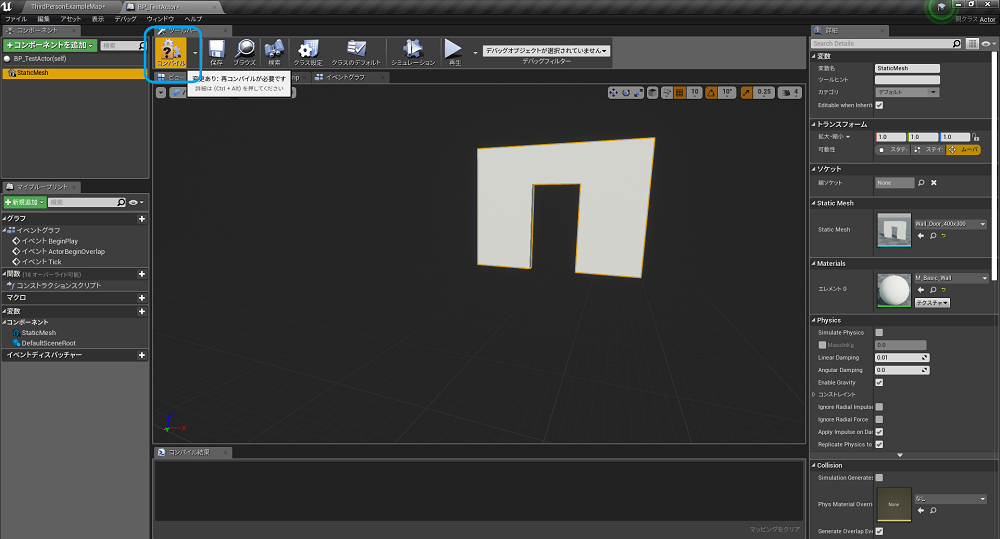This screenshot has height=539, width=1000.
Task: Open 編集 menu
Action: (43, 19)
